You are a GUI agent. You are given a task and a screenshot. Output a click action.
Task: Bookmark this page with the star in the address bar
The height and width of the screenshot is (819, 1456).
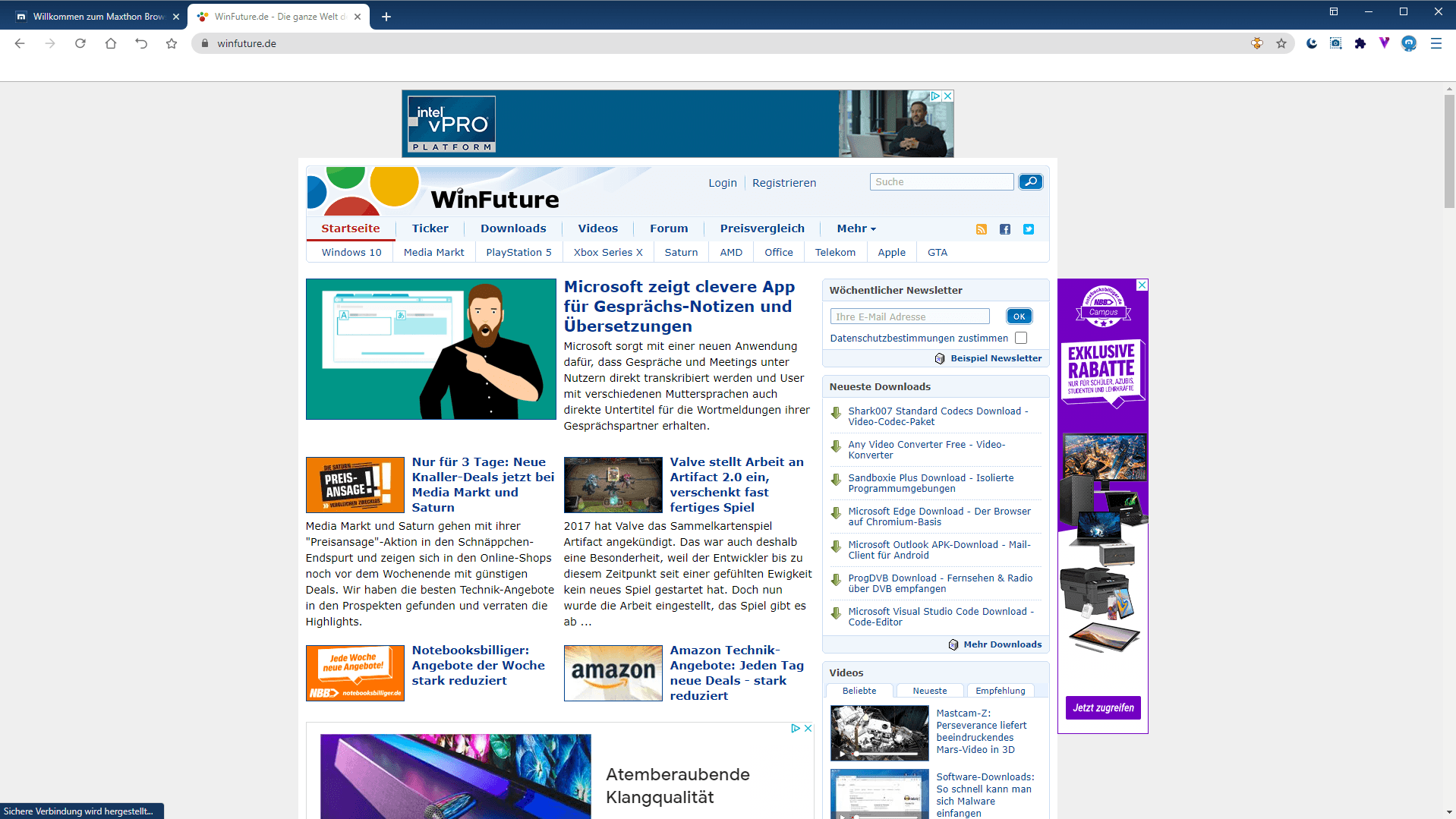coord(1281,43)
